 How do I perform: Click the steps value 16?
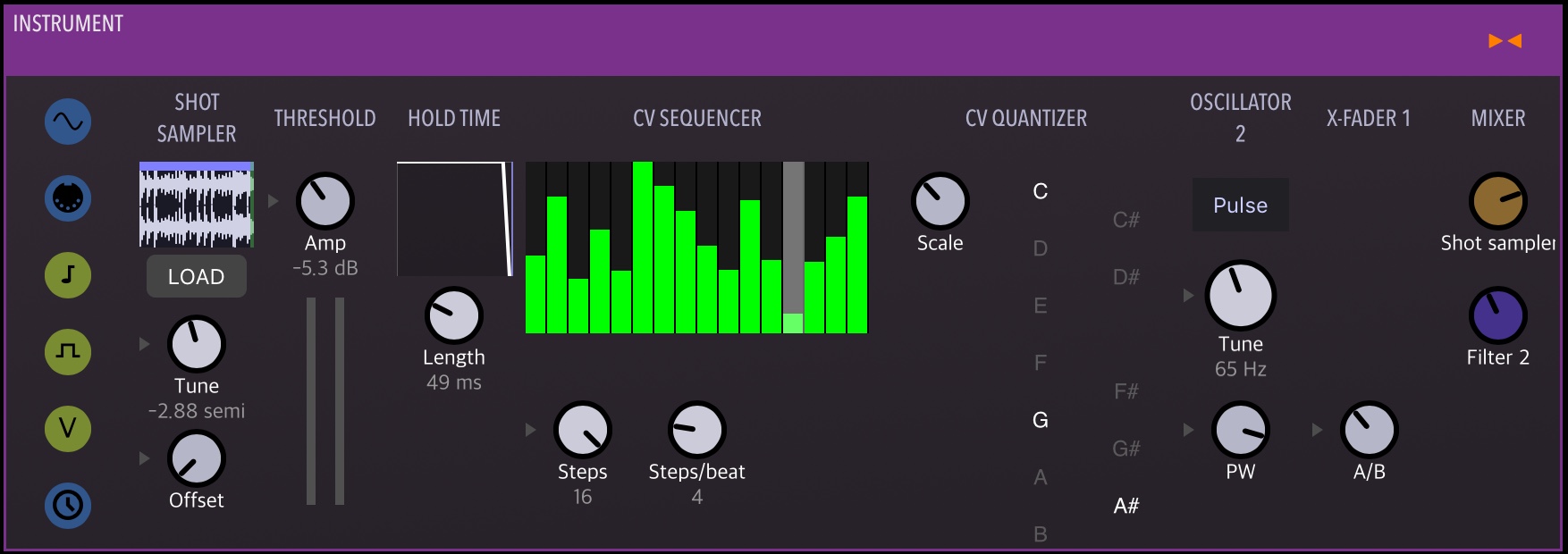click(583, 497)
